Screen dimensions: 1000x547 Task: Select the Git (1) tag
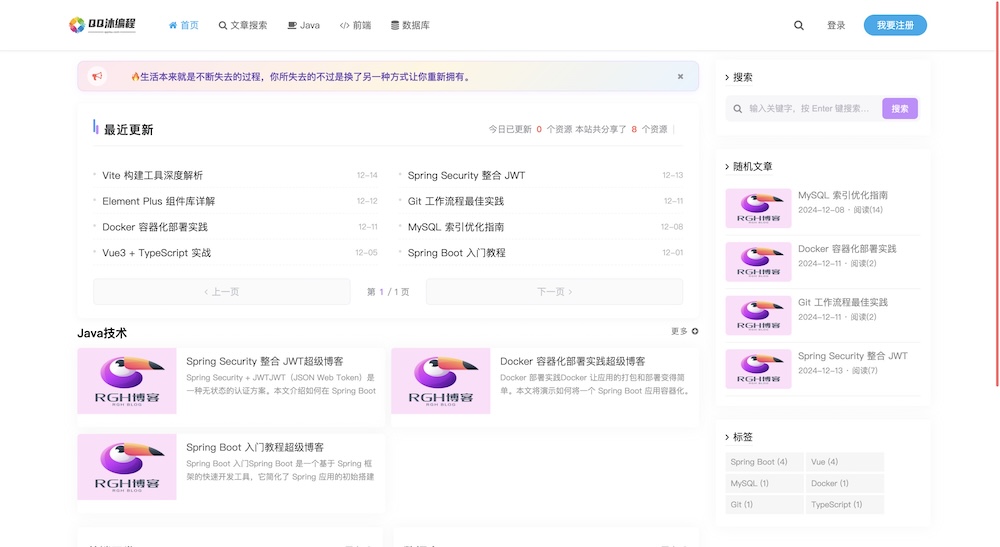click(x=764, y=504)
